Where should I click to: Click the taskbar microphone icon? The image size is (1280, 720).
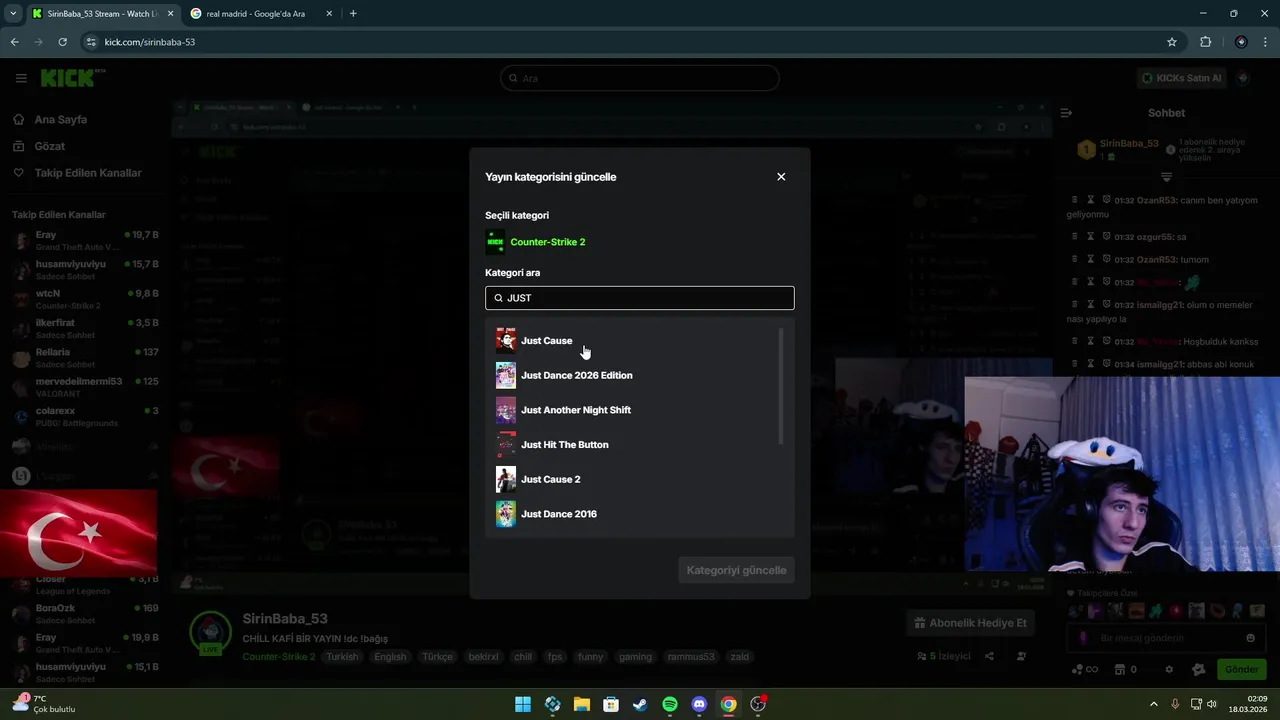[x=1175, y=704]
